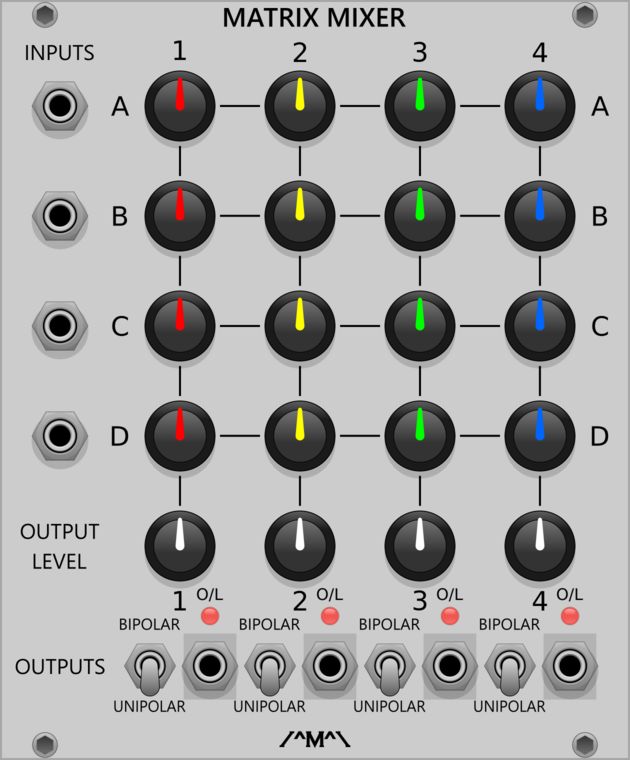Click the input C jack
Viewport: 630px width, 760px height.
coord(60,326)
